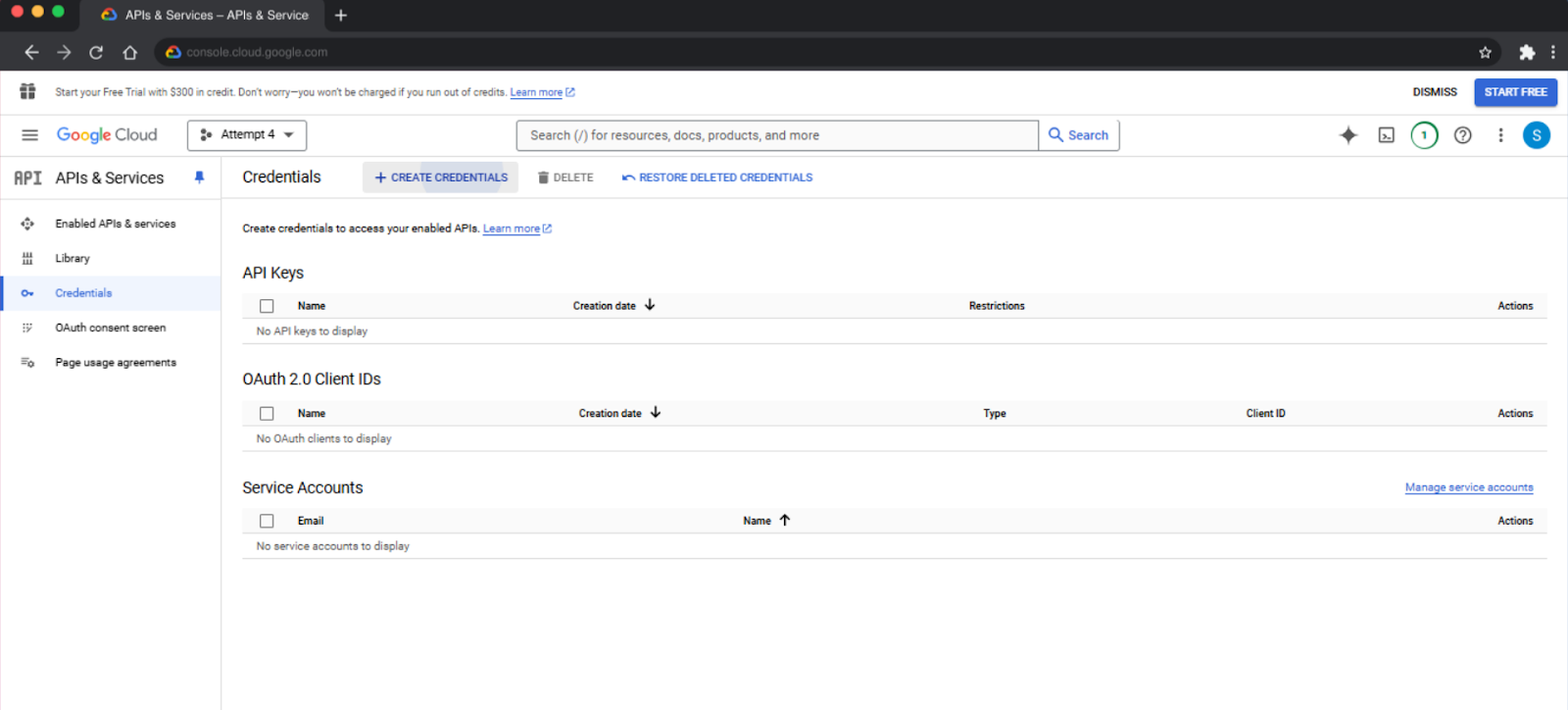The image size is (1568, 710).
Task: Open a new browser tab with plus
Action: [x=340, y=15]
